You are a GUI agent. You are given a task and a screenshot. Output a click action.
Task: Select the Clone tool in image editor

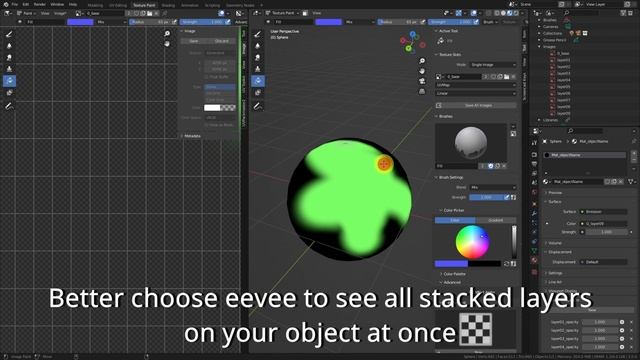coord(9,69)
